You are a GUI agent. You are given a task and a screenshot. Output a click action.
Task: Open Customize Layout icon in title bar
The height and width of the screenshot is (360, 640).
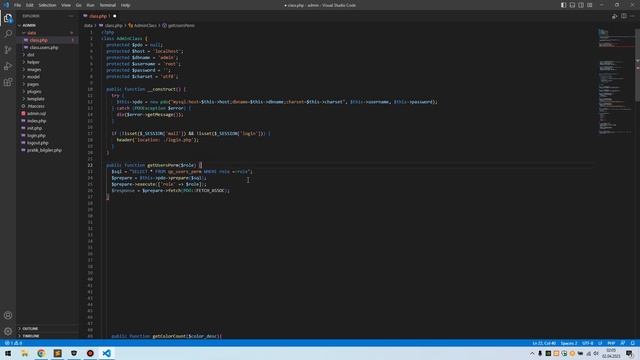(x=590, y=5)
